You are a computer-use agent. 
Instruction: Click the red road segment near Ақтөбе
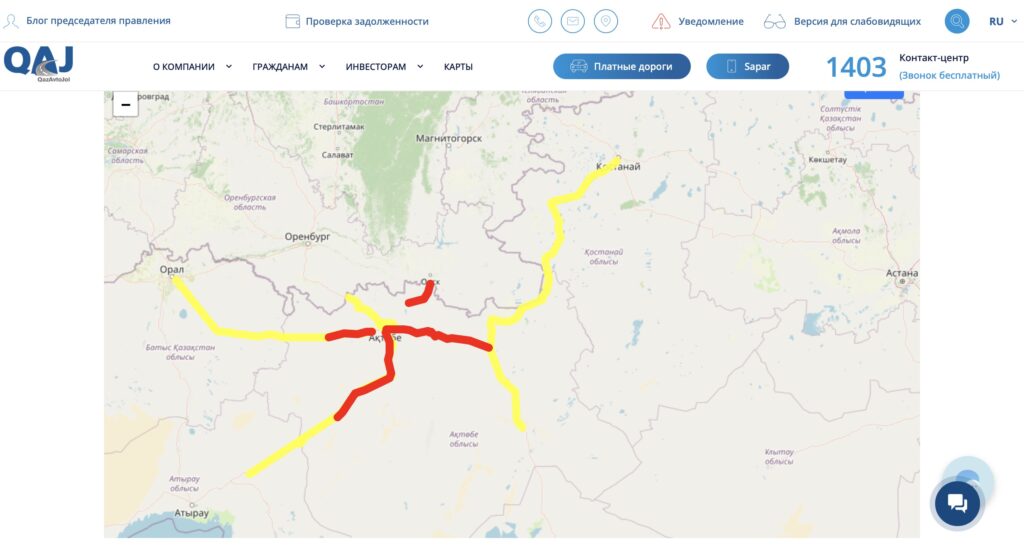390,356
